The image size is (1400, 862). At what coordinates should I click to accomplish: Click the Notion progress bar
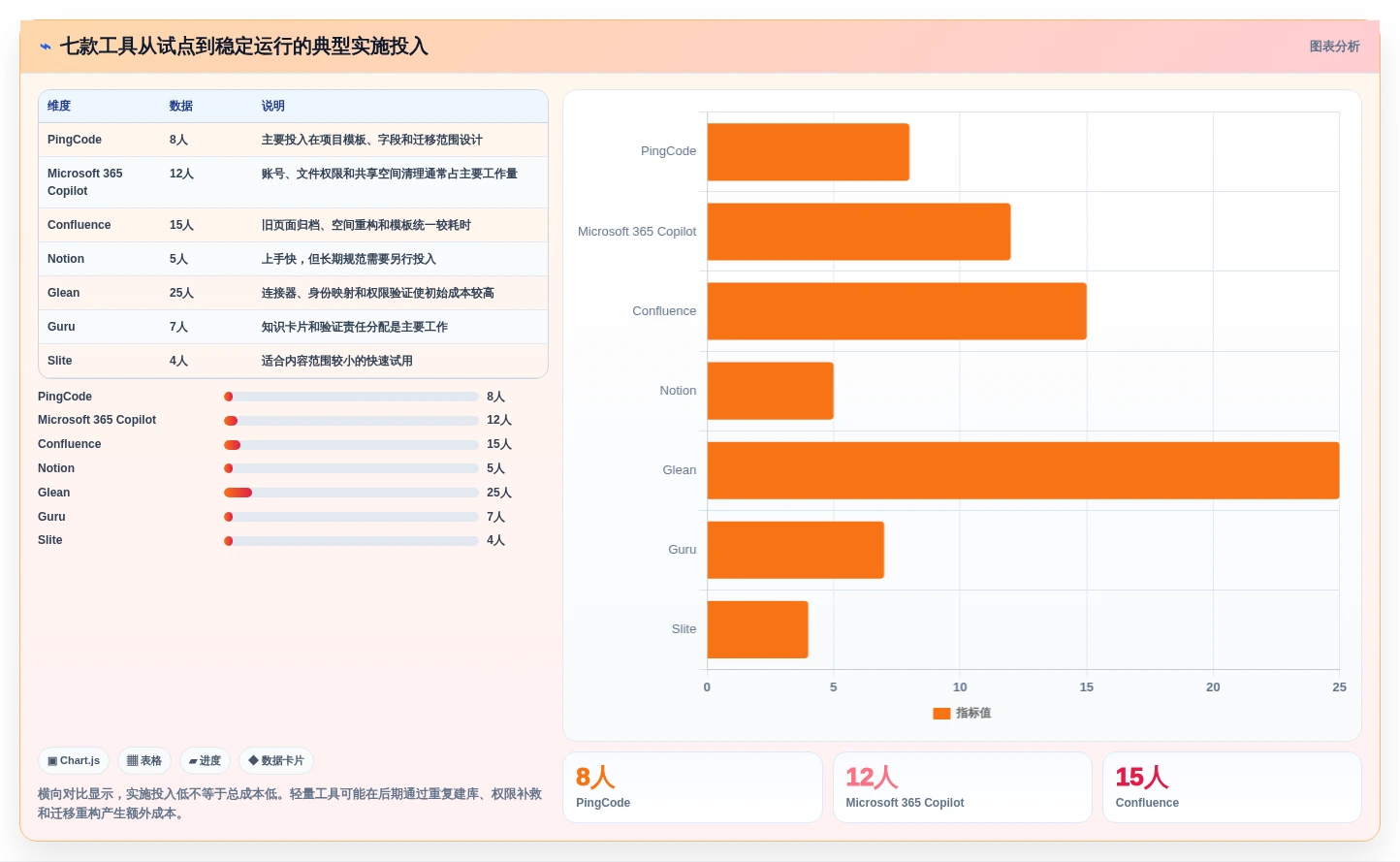(351, 468)
